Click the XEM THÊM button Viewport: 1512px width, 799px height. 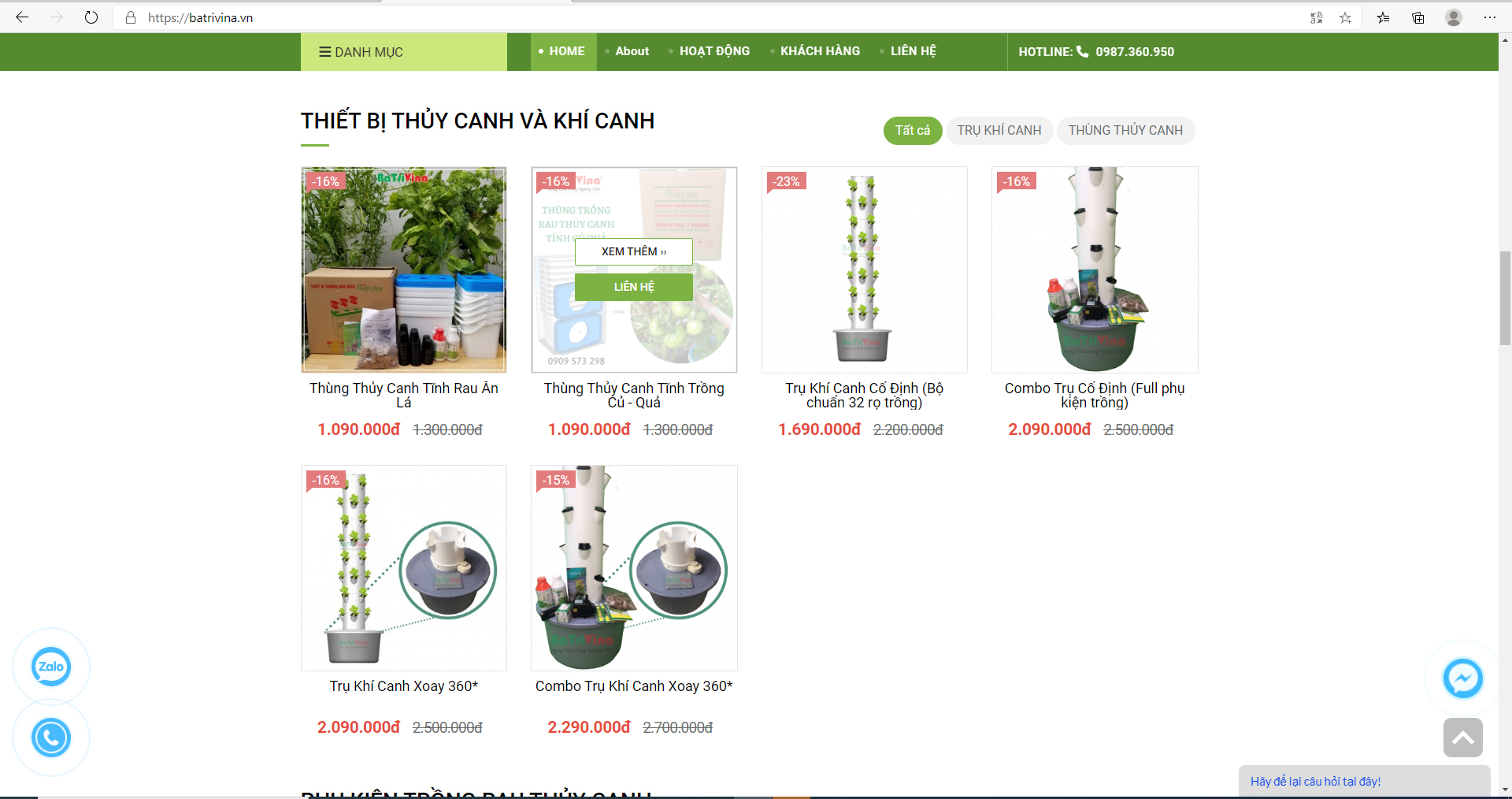[634, 251]
